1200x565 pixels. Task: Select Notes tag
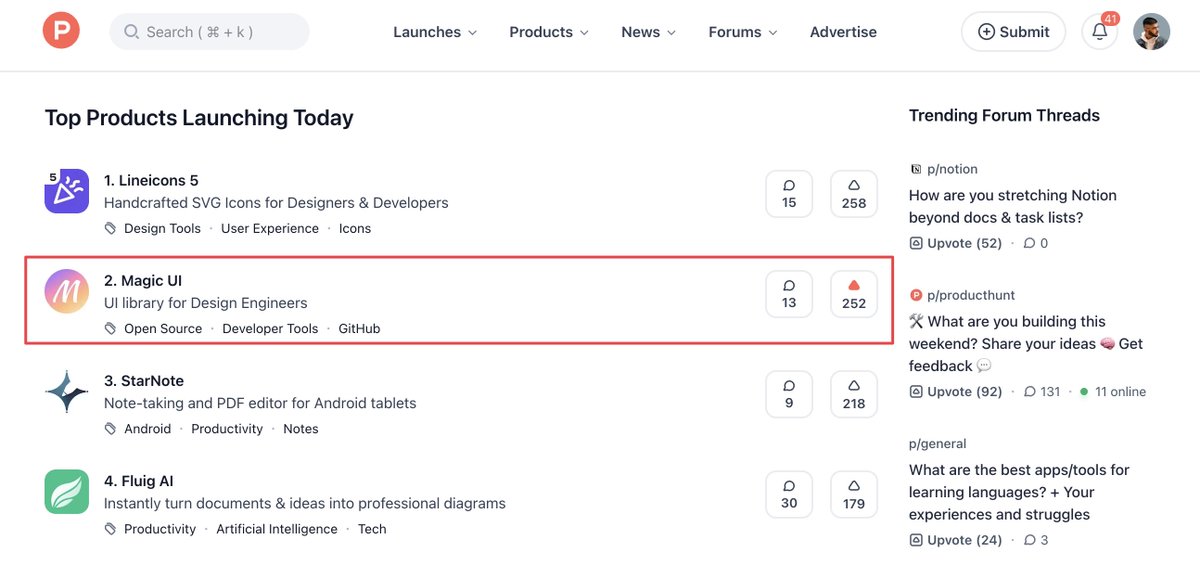[x=301, y=429]
